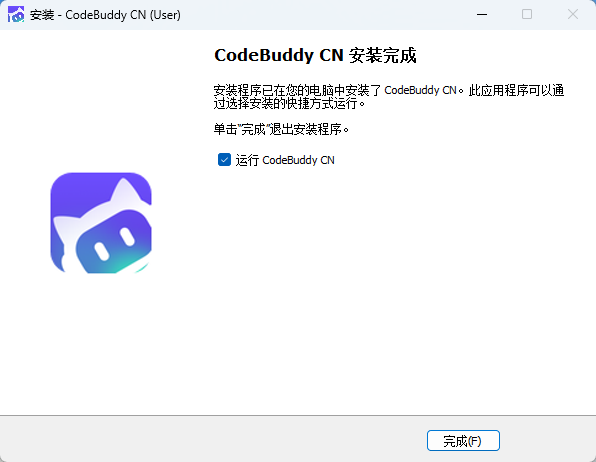Close the CodeBuddy CN setup window
This screenshot has height=462, width=596.
pyautogui.click(x=573, y=14)
